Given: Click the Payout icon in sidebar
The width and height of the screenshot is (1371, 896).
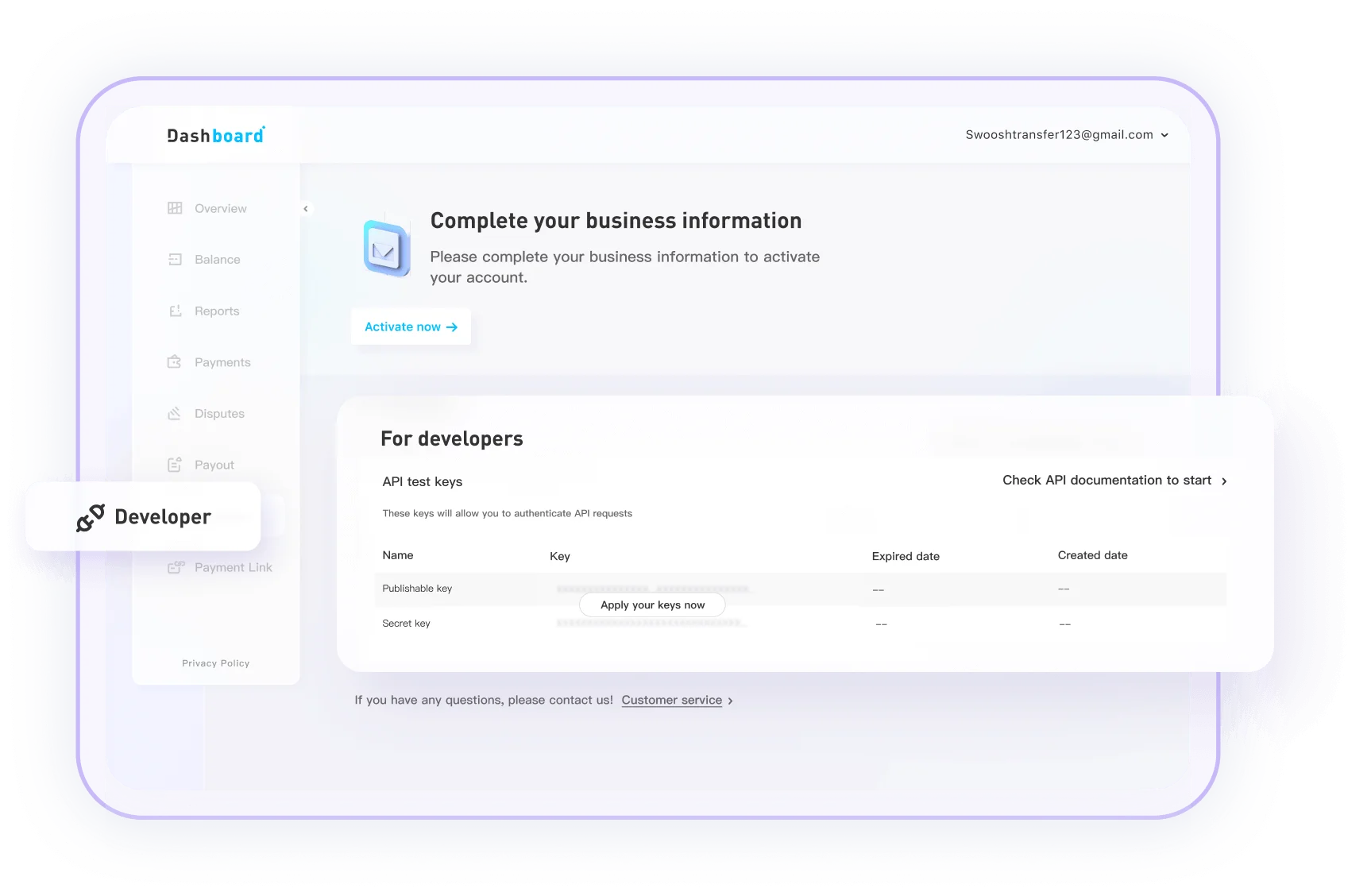Looking at the screenshot, I should (x=175, y=465).
